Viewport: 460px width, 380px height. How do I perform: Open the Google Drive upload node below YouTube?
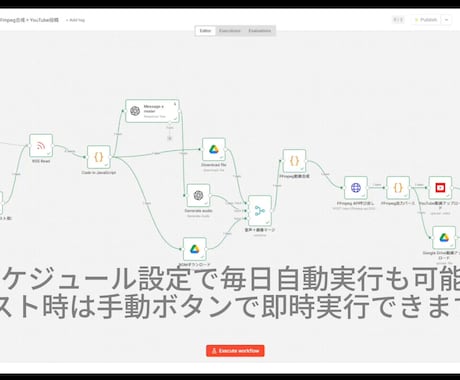pos(444,238)
